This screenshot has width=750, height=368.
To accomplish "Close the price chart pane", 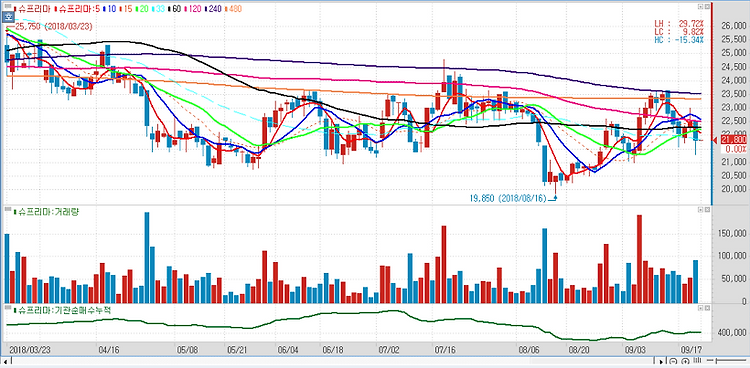I will tap(706, 7).
